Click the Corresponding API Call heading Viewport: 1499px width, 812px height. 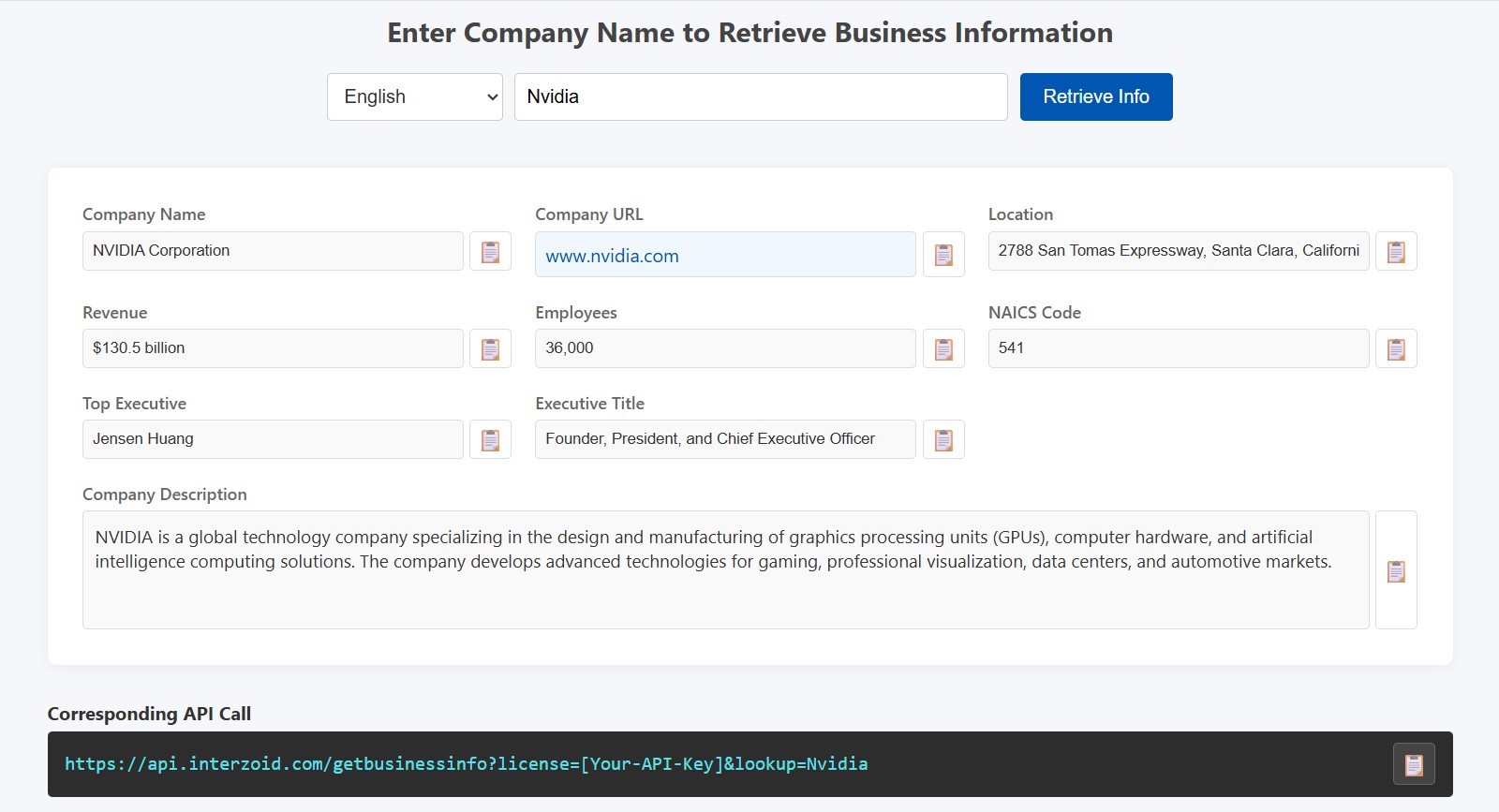click(x=149, y=714)
